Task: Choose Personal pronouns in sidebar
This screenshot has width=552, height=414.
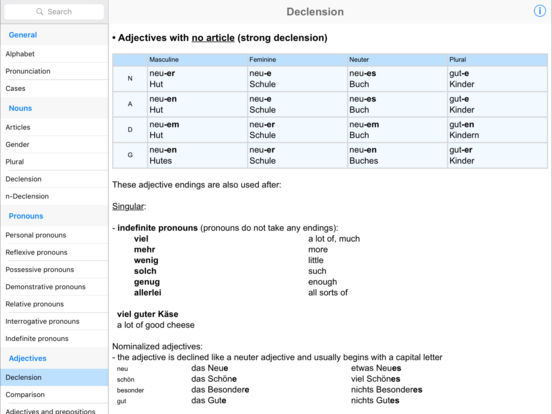Action: tap(54, 235)
